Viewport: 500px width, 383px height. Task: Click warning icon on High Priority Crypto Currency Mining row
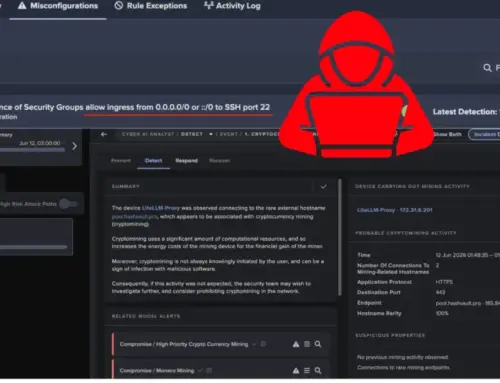point(296,344)
